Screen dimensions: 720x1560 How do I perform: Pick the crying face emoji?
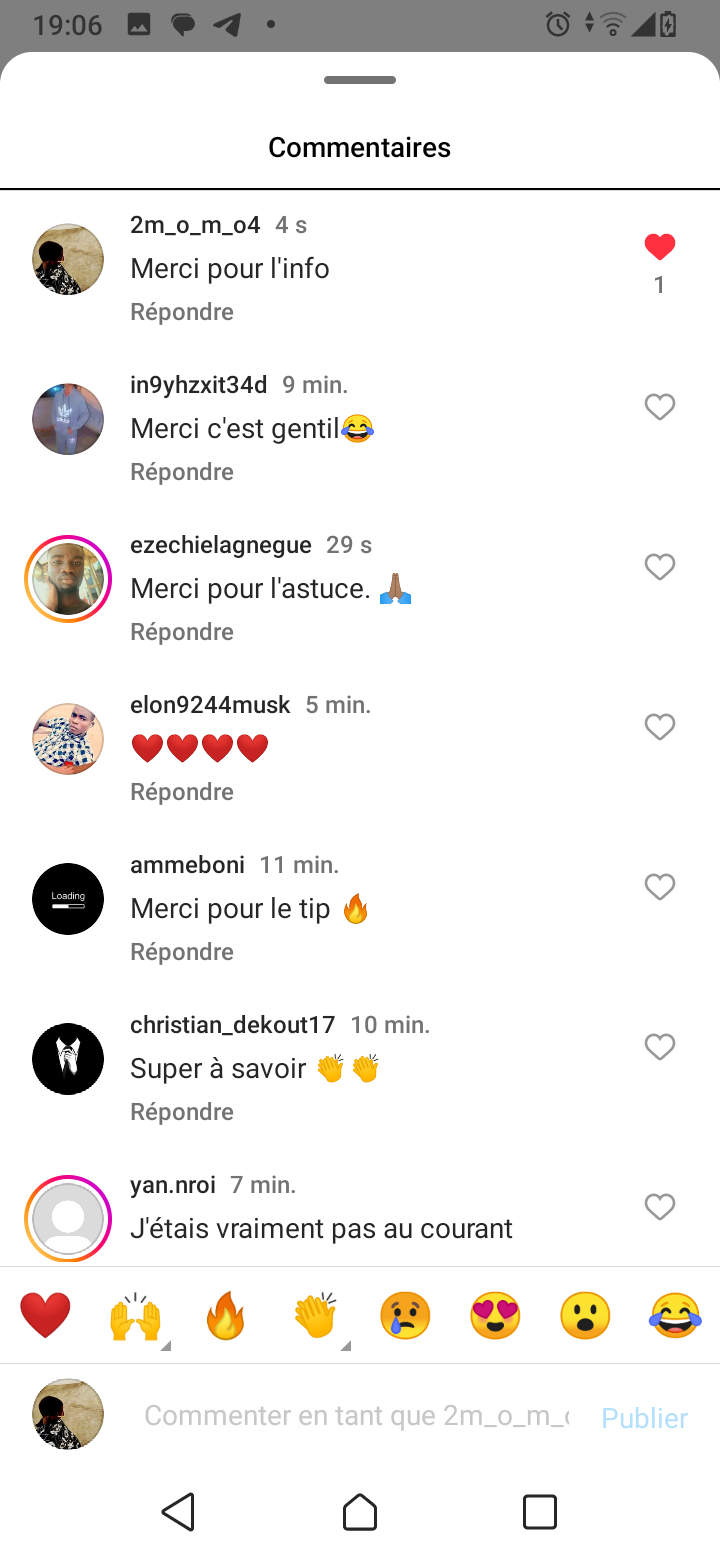405,1315
